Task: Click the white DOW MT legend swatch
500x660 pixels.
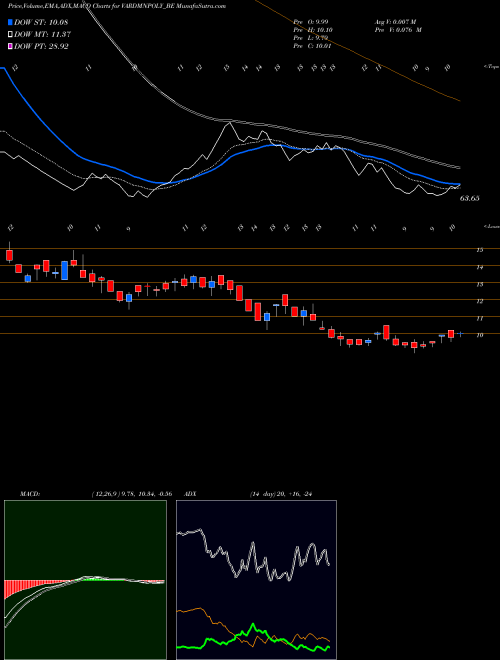Action: [11, 35]
